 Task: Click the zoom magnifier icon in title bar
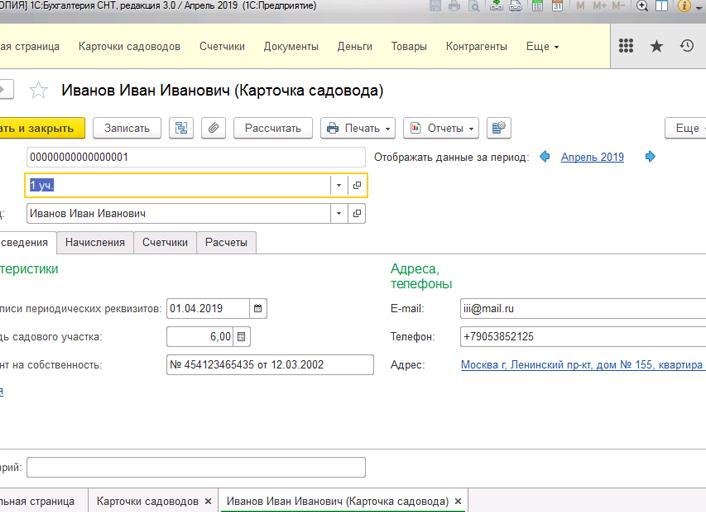[x=642, y=6]
